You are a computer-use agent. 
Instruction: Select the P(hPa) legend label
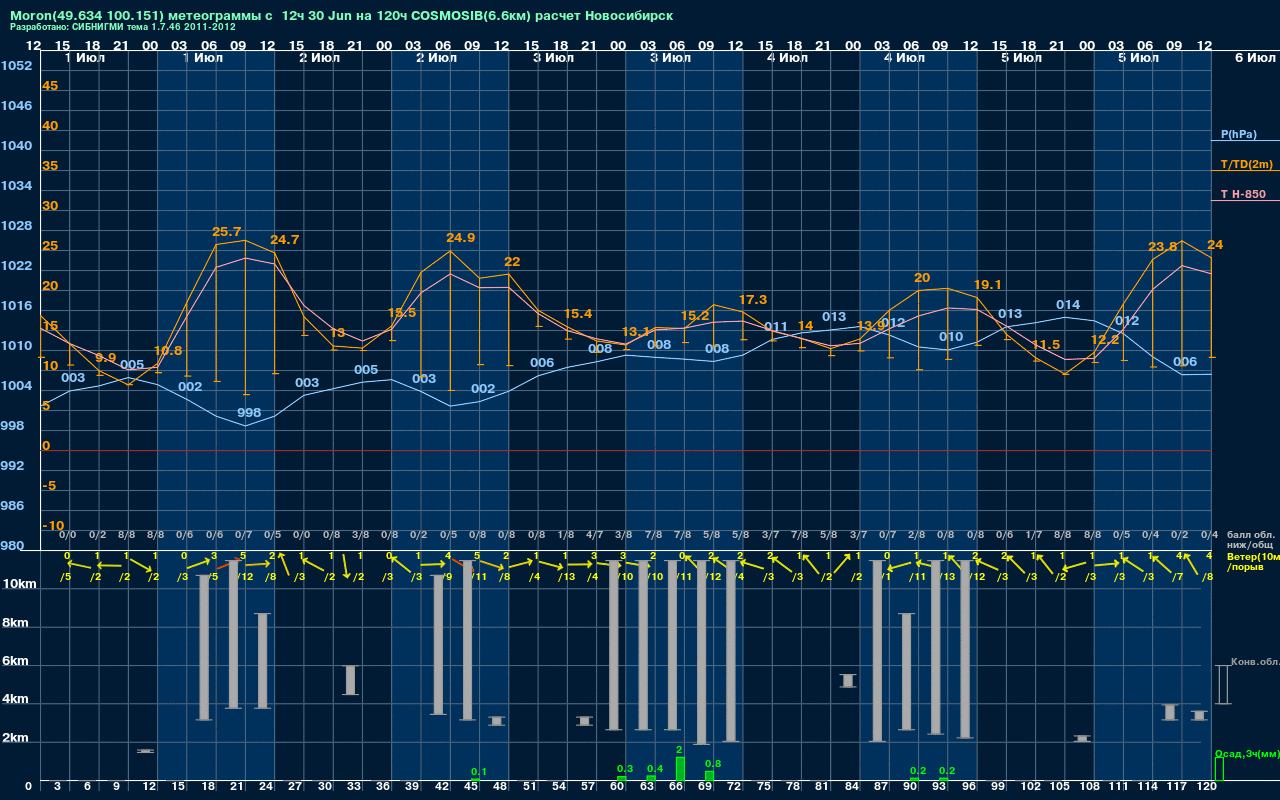[x=1239, y=134]
